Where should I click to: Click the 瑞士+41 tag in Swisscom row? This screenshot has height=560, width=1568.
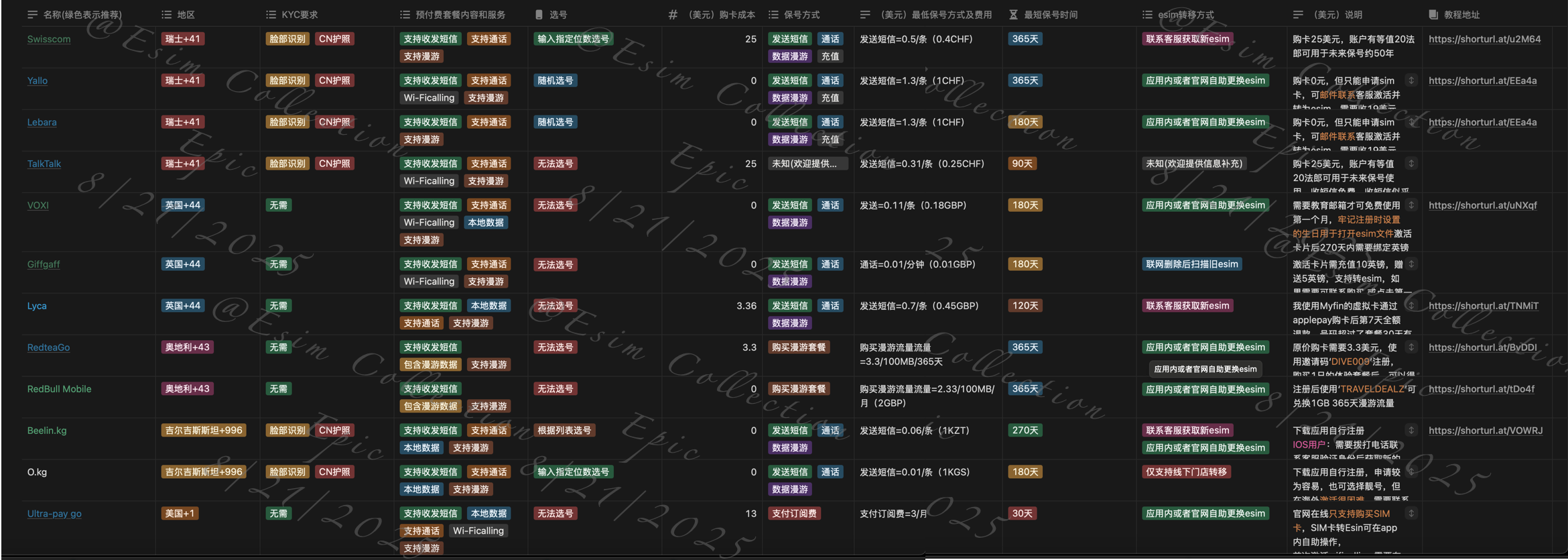click(183, 39)
